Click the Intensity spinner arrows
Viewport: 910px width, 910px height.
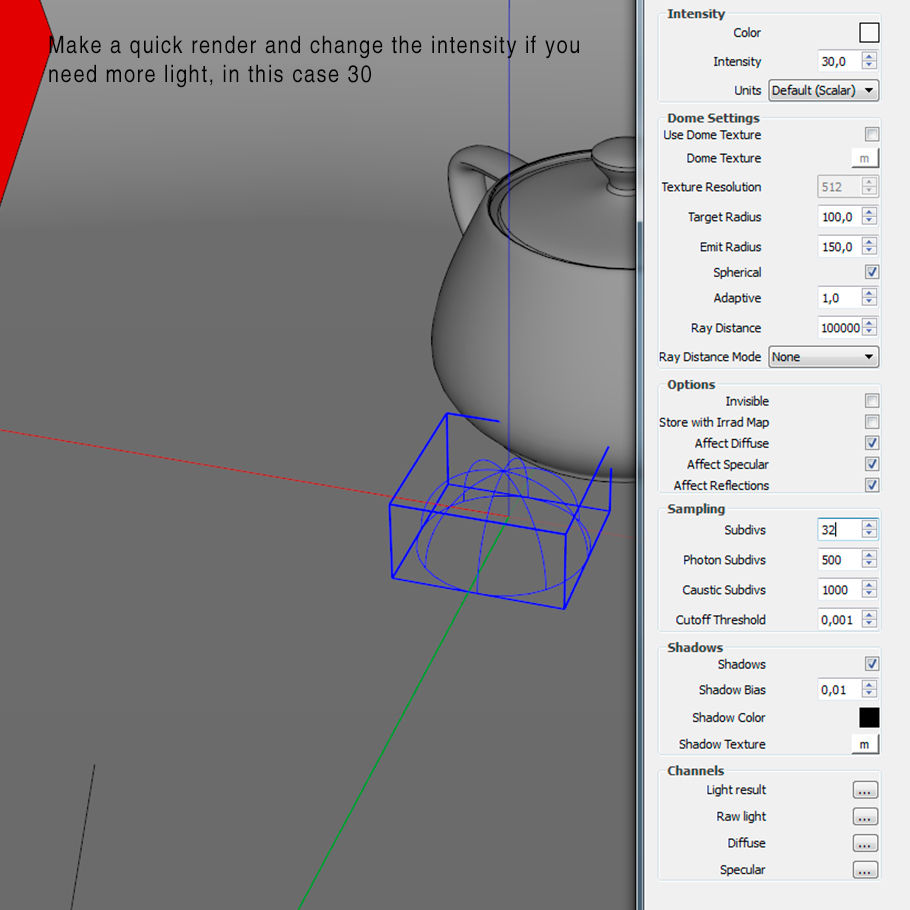pos(869,61)
